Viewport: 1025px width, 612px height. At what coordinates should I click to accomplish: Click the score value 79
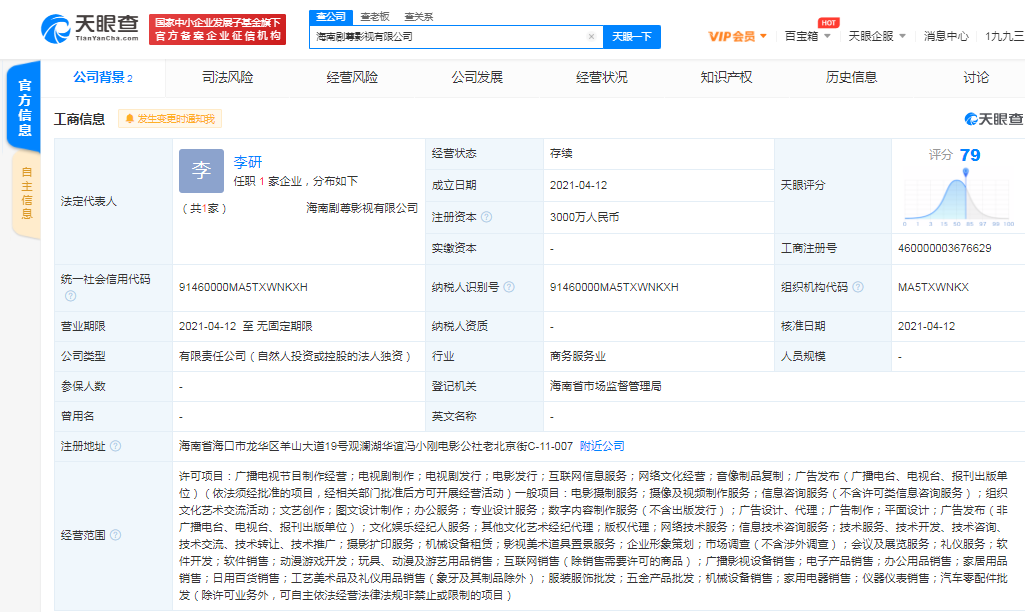(970, 155)
